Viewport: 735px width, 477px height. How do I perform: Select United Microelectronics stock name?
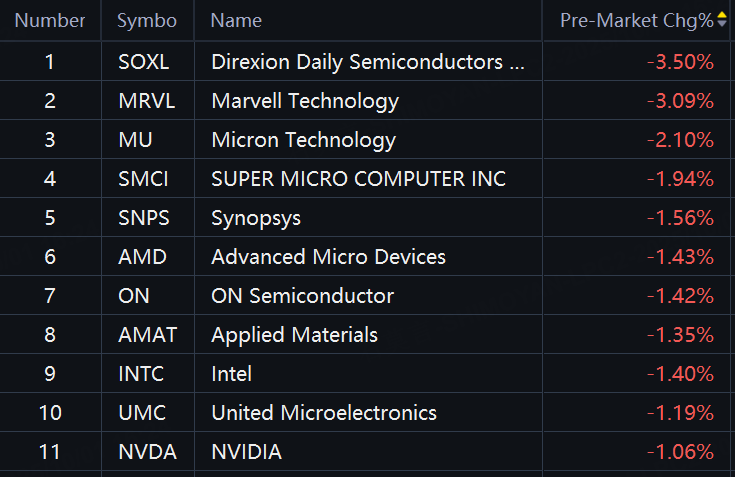tap(324, 413)
